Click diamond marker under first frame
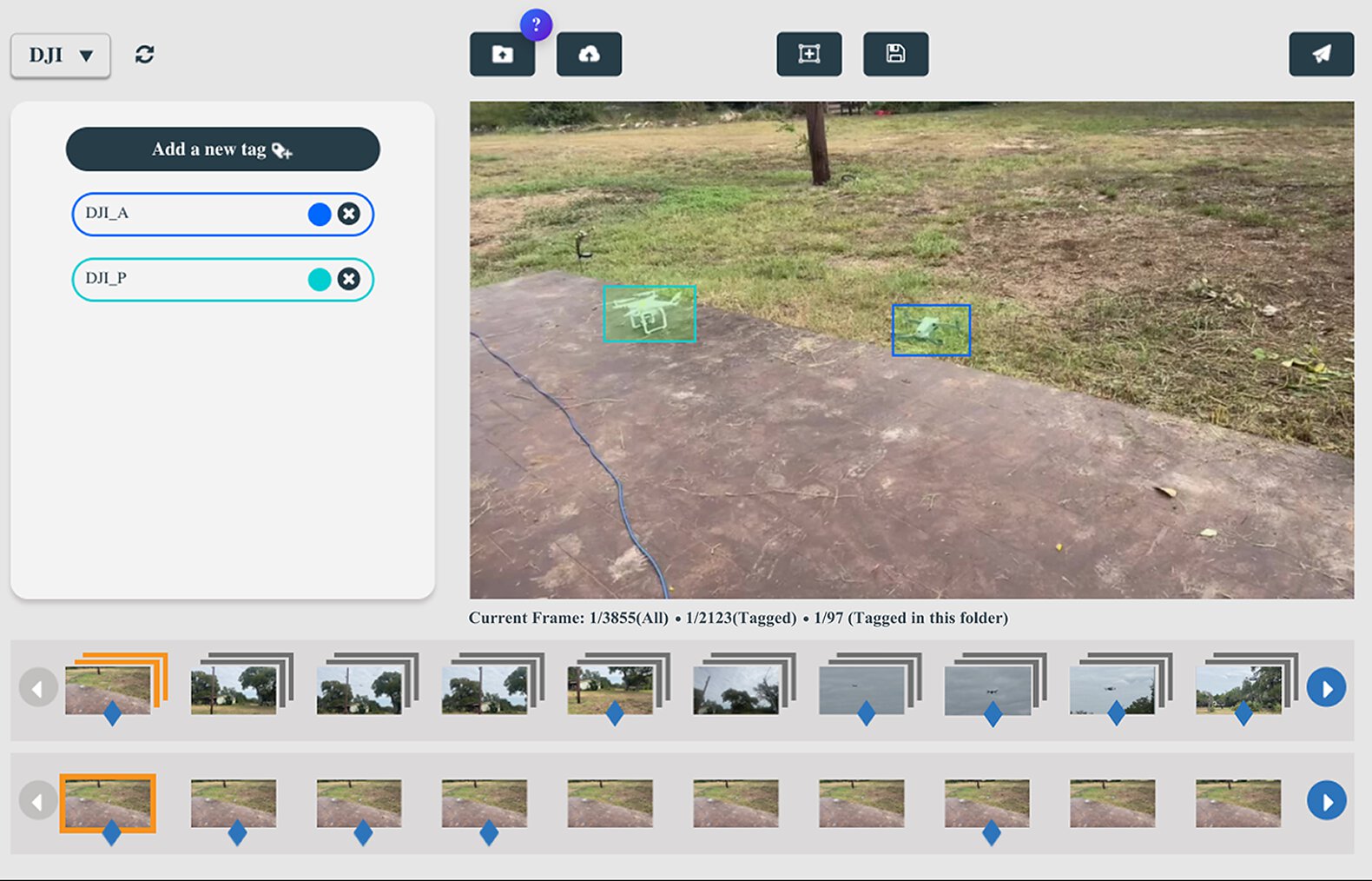The width and height of the screenshot is (1372, 881). point(111,833)
